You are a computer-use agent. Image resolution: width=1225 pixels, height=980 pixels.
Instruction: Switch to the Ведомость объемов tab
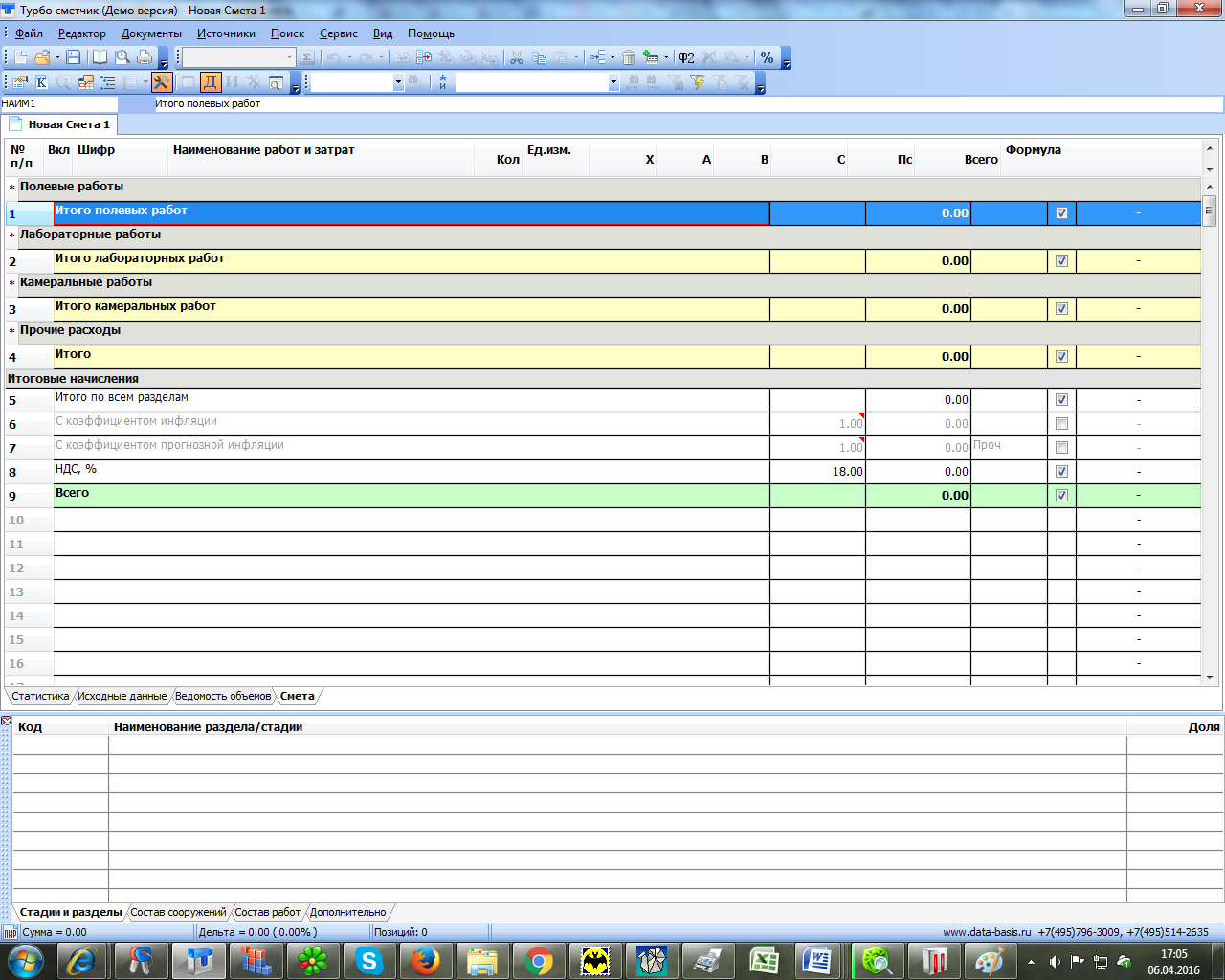point(223,696)
